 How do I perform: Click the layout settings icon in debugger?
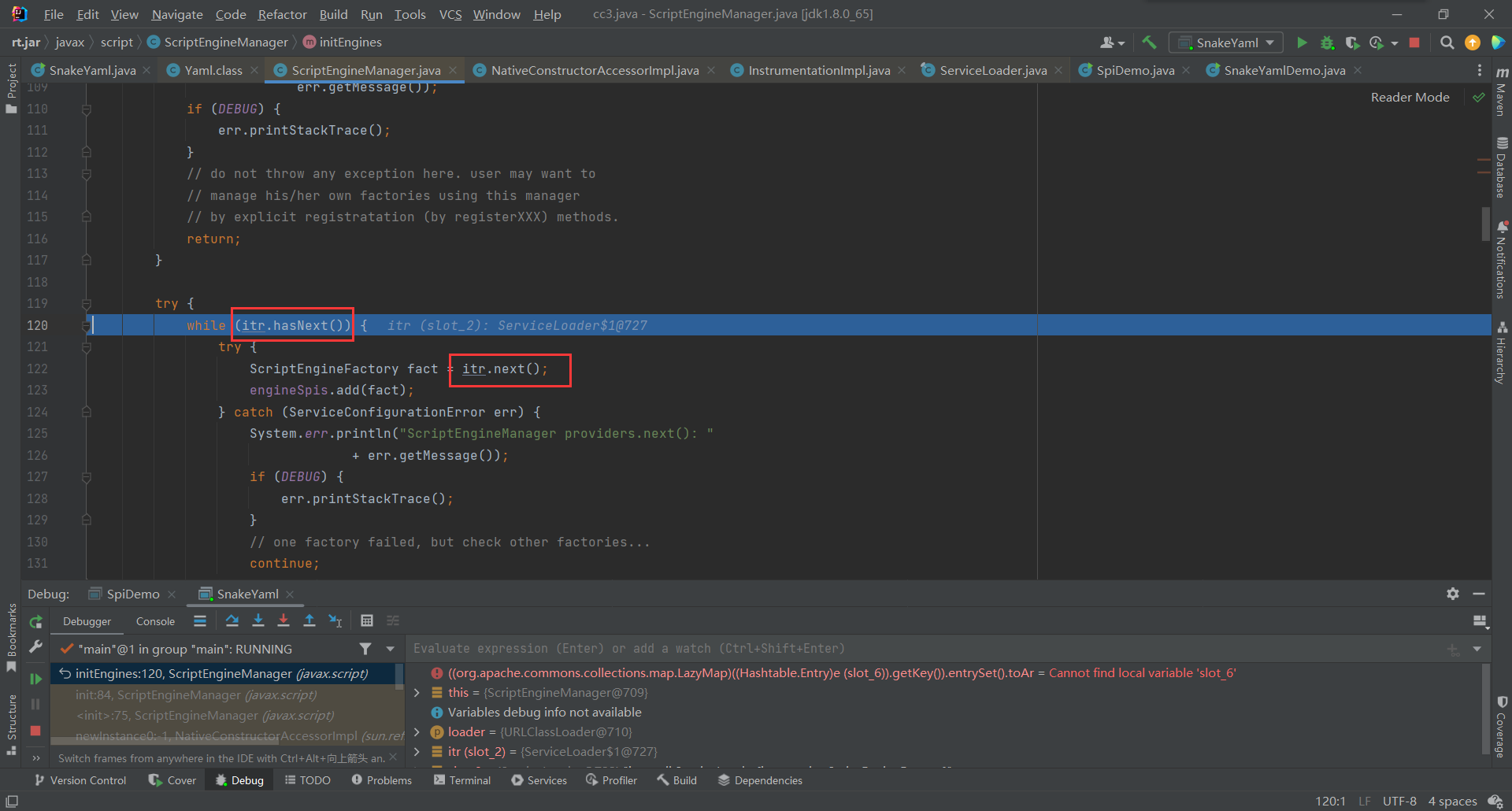pyautogui.click(x=1480, y=622)
